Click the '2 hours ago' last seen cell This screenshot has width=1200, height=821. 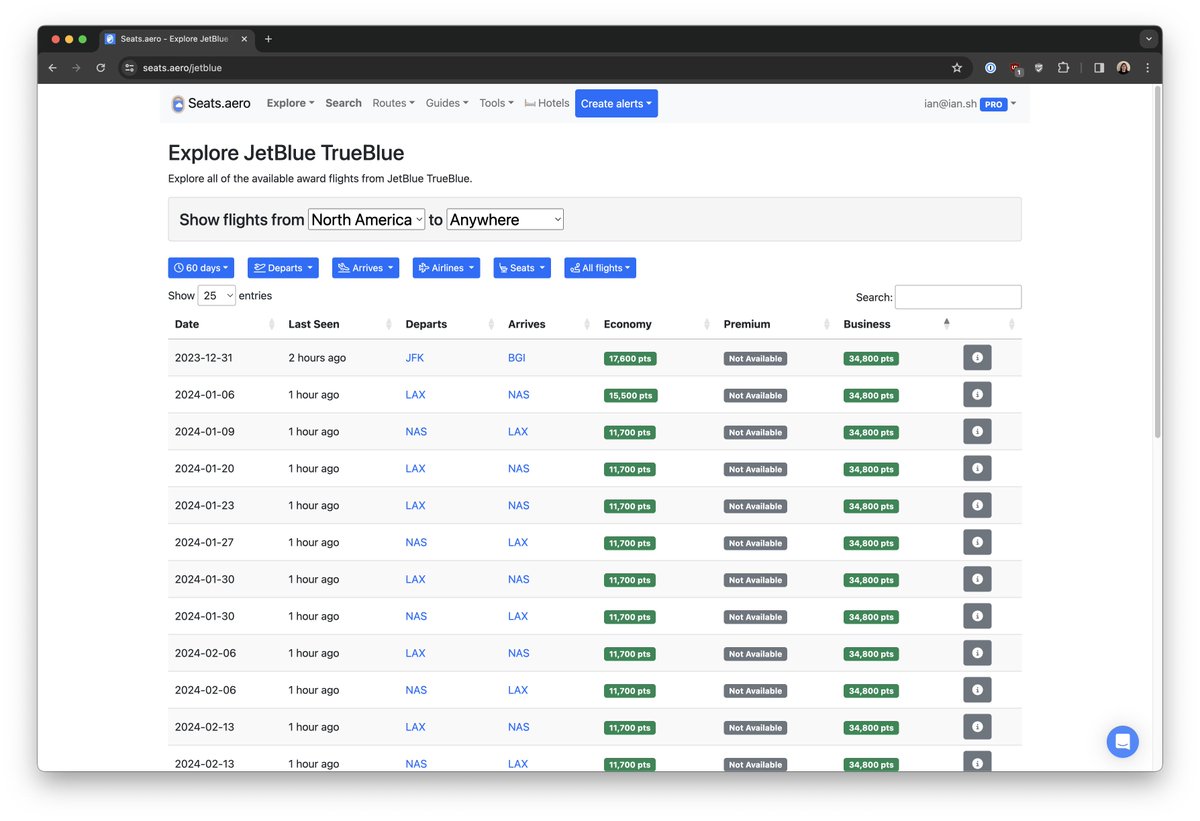click(x=317, y=358)
